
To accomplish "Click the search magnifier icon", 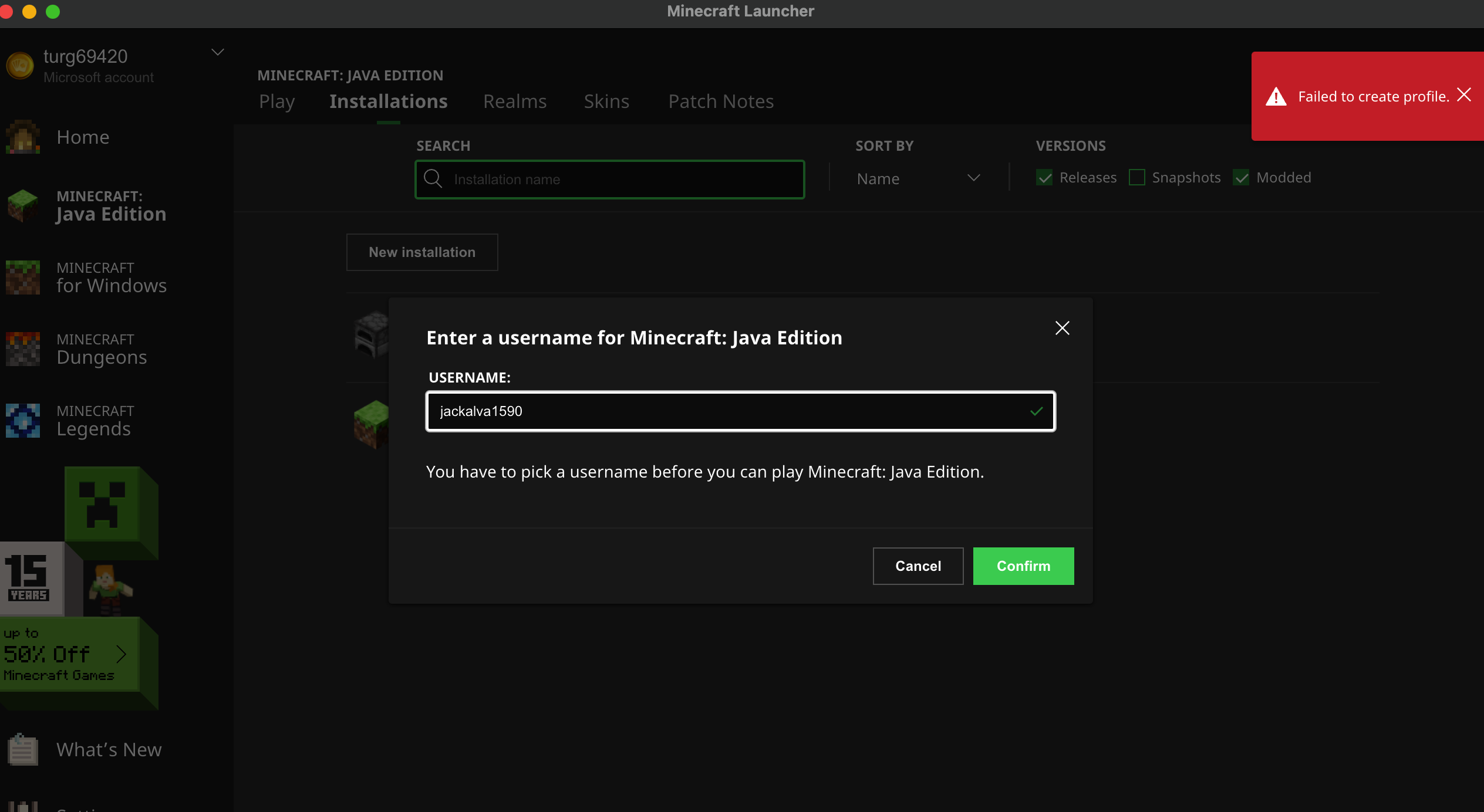I will (x=433, y=179).
